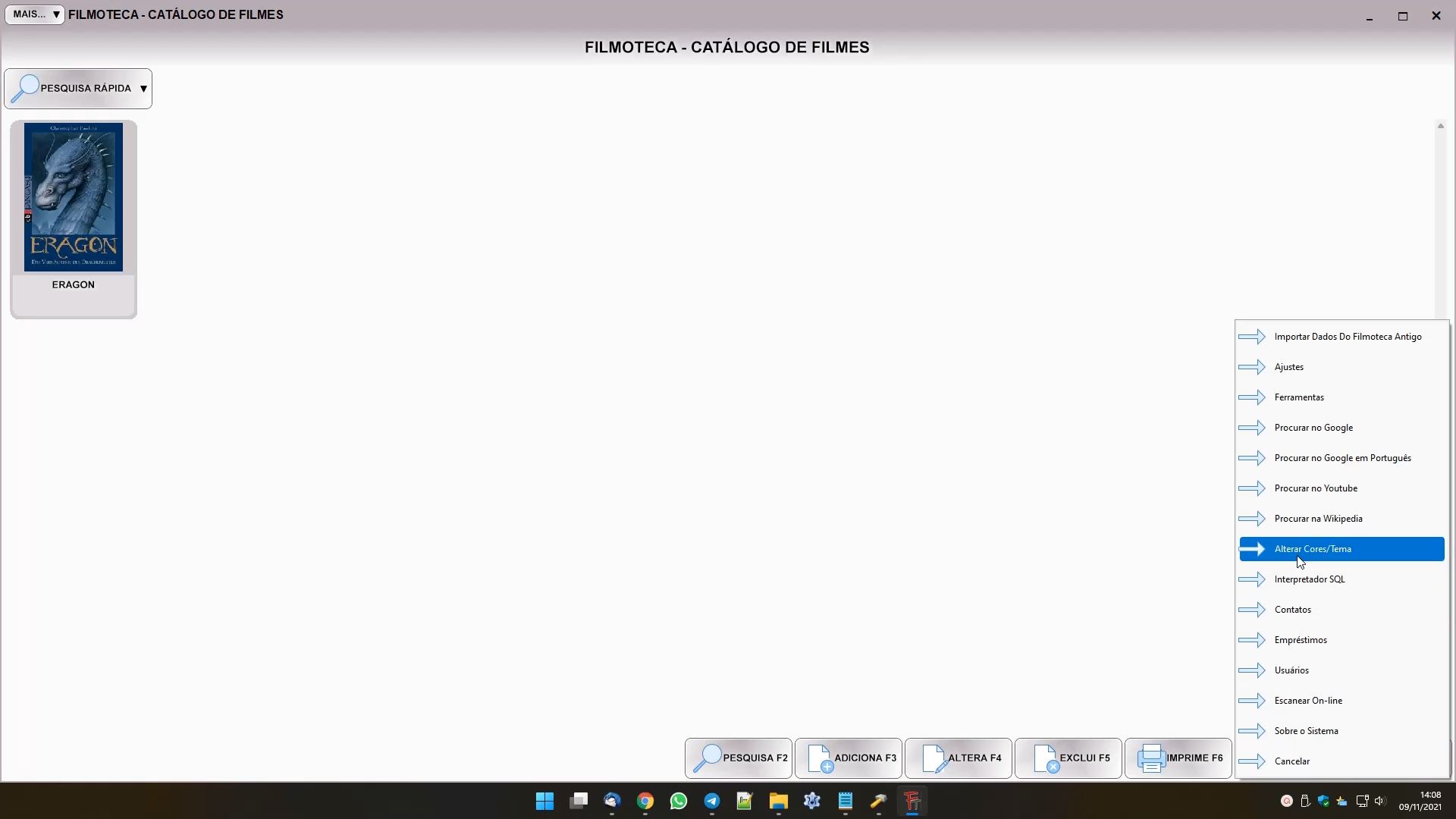Click the edit-document icon on Altera F4
Image resolution: width=1456 pixels, height=819 pixels.
(934, 758)
